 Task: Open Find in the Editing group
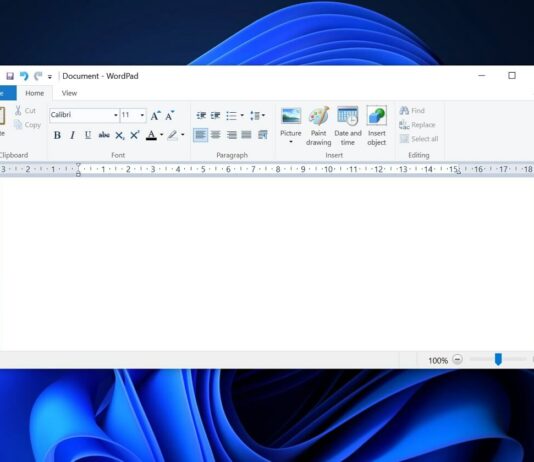(412, 111)
